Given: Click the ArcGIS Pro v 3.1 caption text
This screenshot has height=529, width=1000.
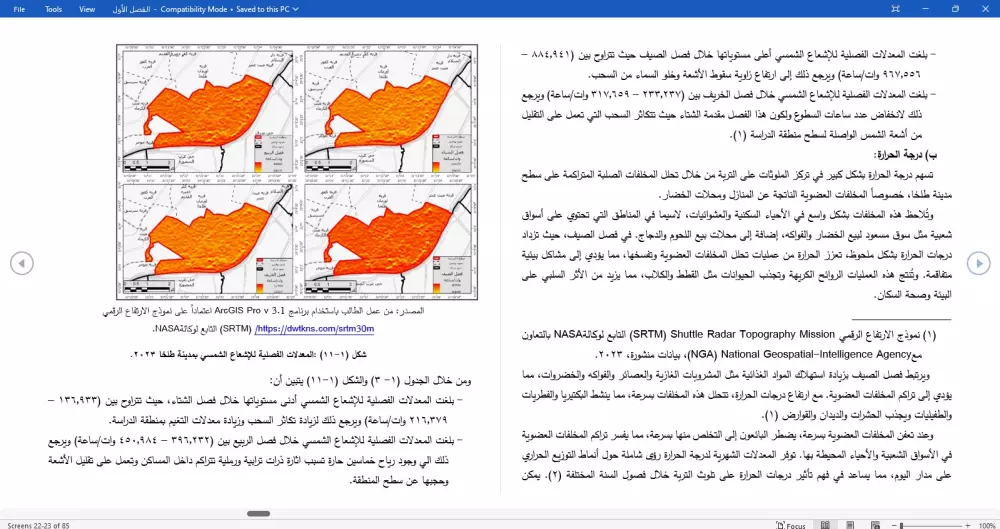Looking at the screenshot, I should (250, 311).
